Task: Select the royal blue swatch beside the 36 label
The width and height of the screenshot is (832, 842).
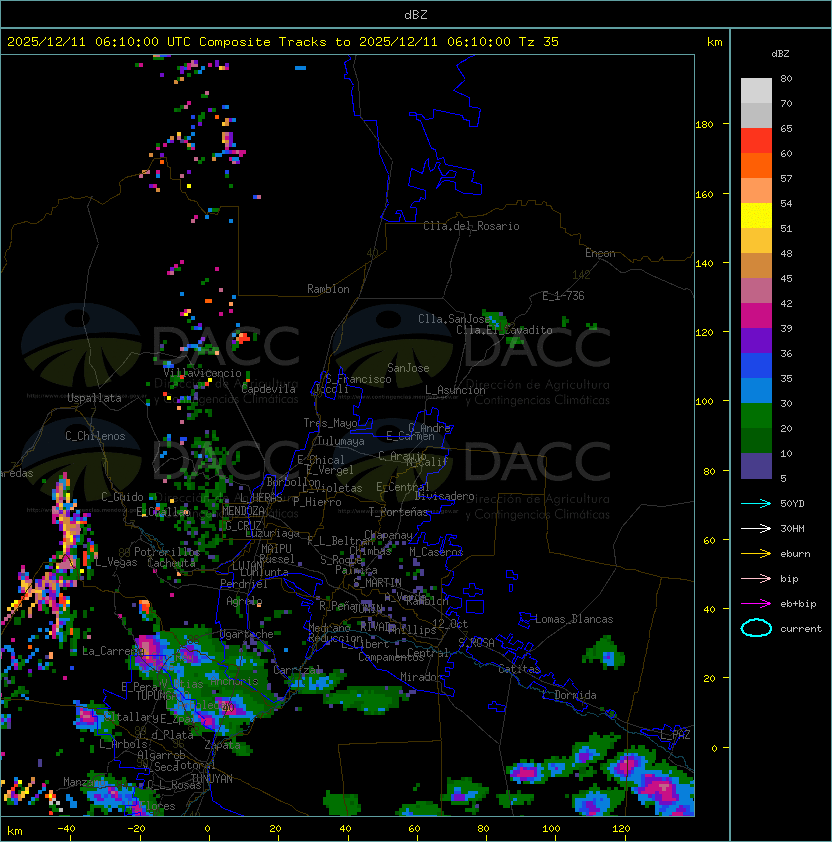Action: point(756,366)
